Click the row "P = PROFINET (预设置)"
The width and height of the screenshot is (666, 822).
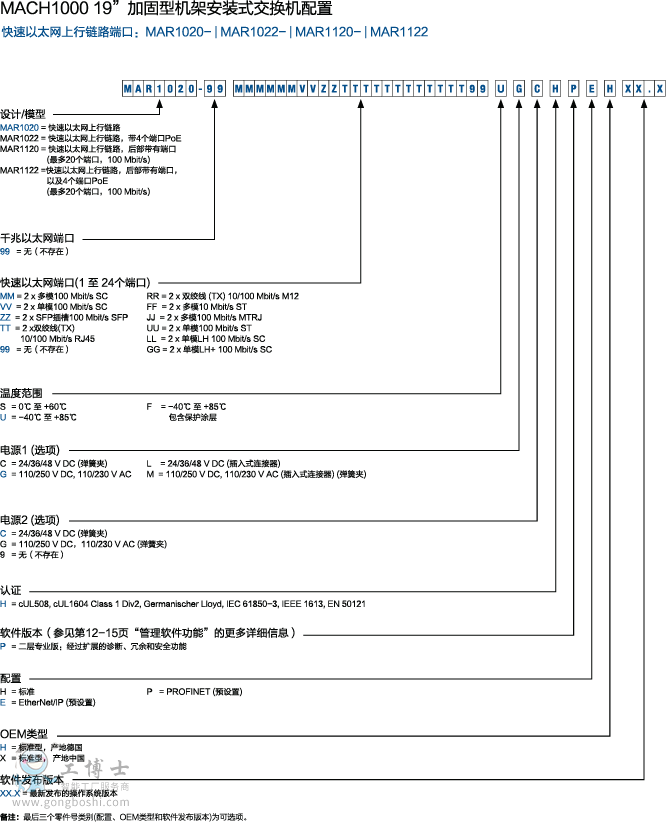coord(195,692)
